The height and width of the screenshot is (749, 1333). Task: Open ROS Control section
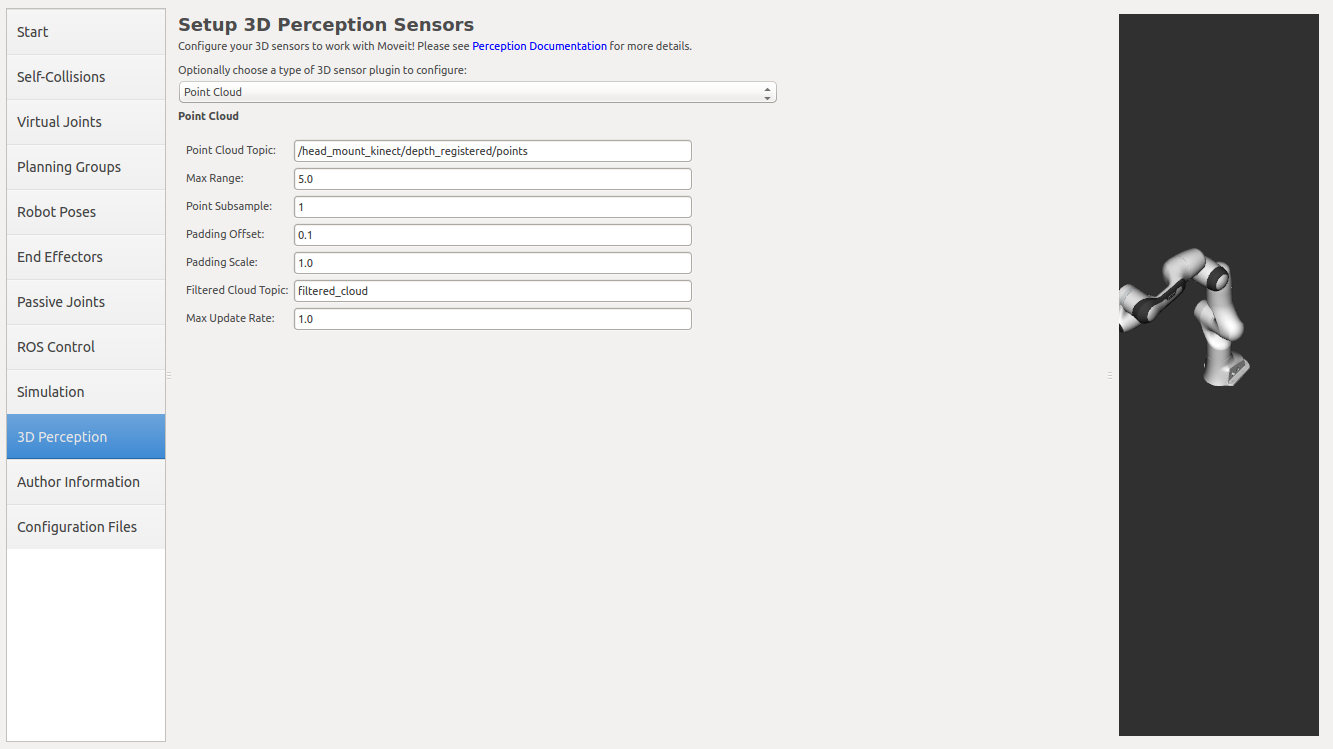pyautogui.click(x=86, y=347)
